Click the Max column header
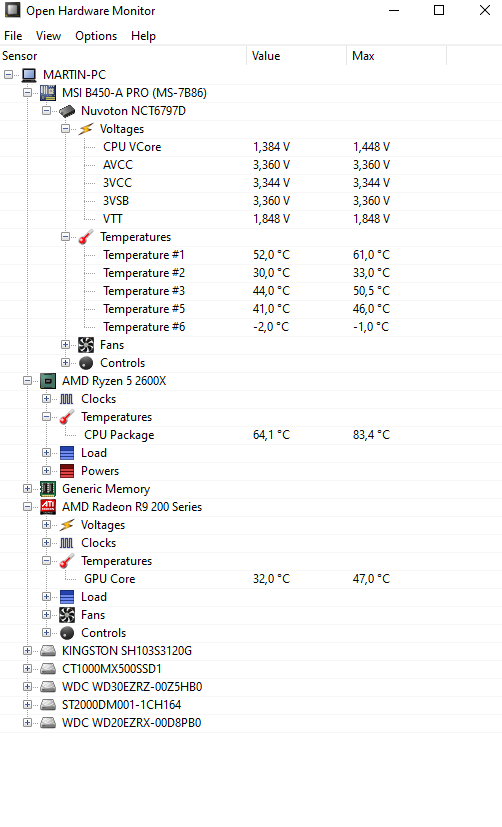 397,56
